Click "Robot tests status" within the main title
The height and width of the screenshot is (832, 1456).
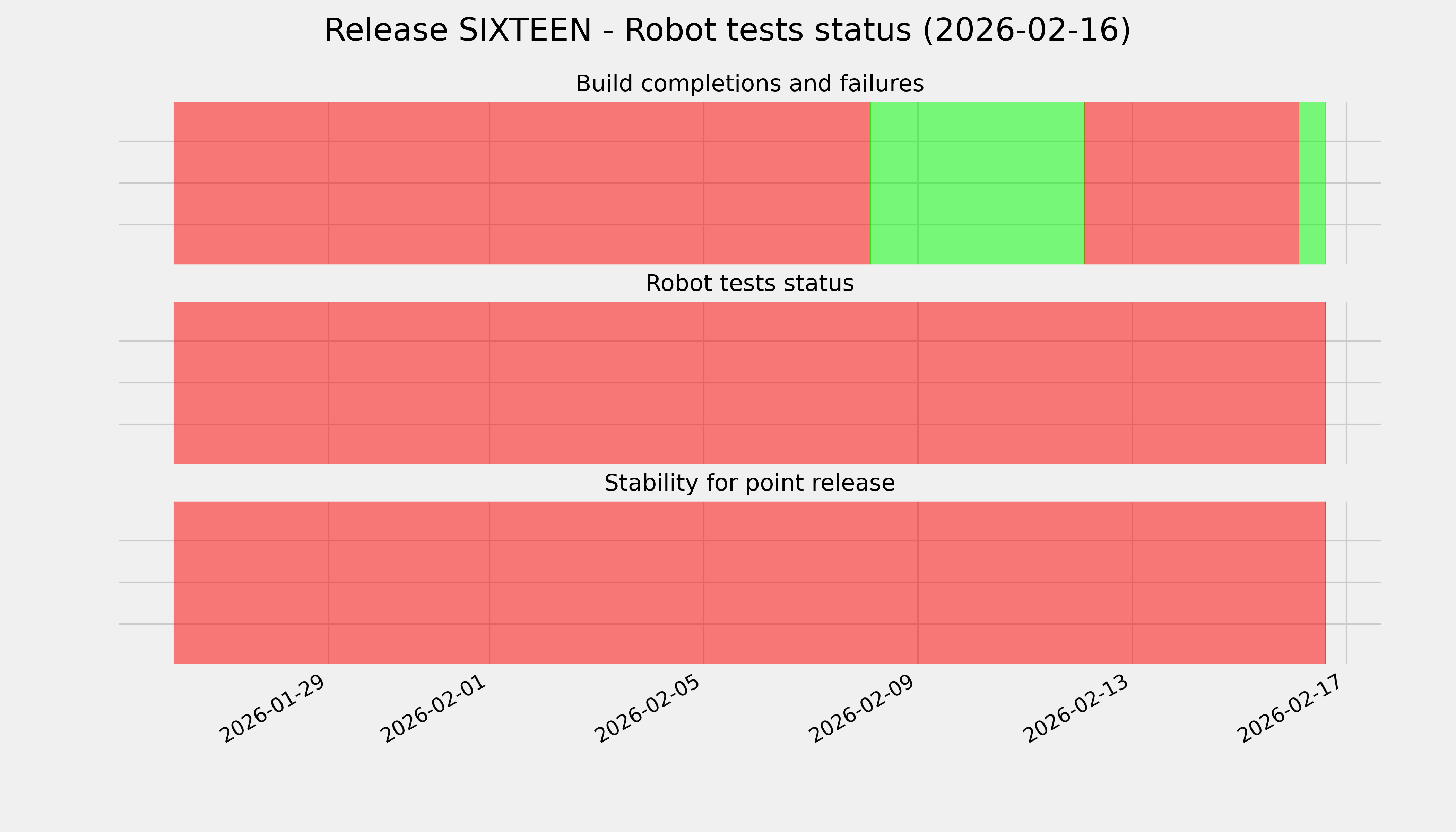click(x=768, y=31)
